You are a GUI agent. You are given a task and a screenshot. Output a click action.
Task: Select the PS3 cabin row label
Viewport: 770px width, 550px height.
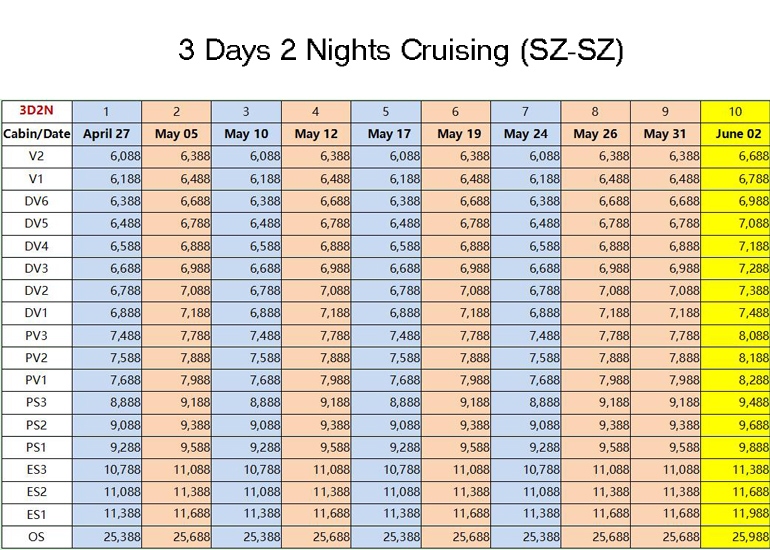tap(36, 403)
